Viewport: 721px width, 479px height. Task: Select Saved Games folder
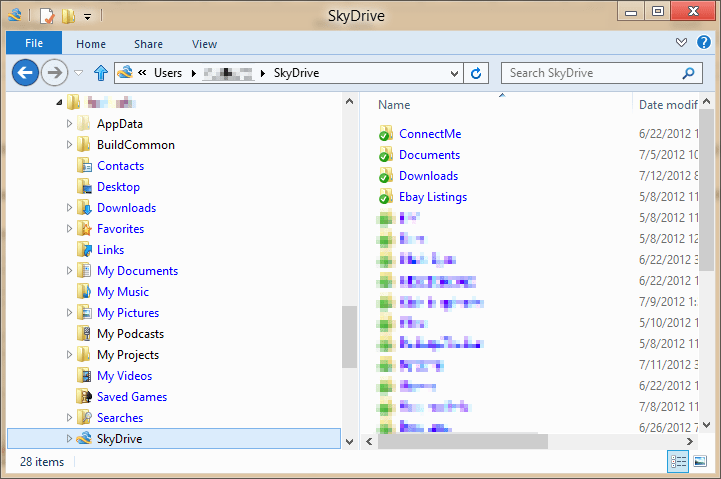click(132, 397)
